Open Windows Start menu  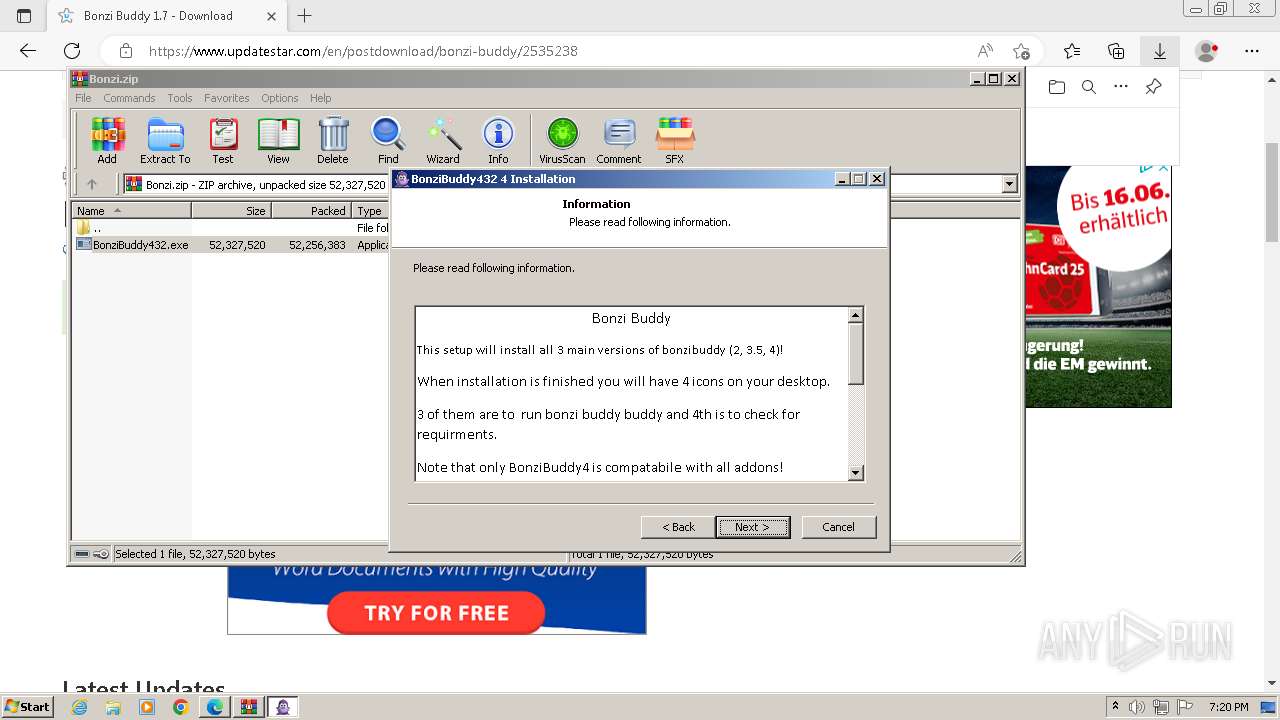pos(27,706)
